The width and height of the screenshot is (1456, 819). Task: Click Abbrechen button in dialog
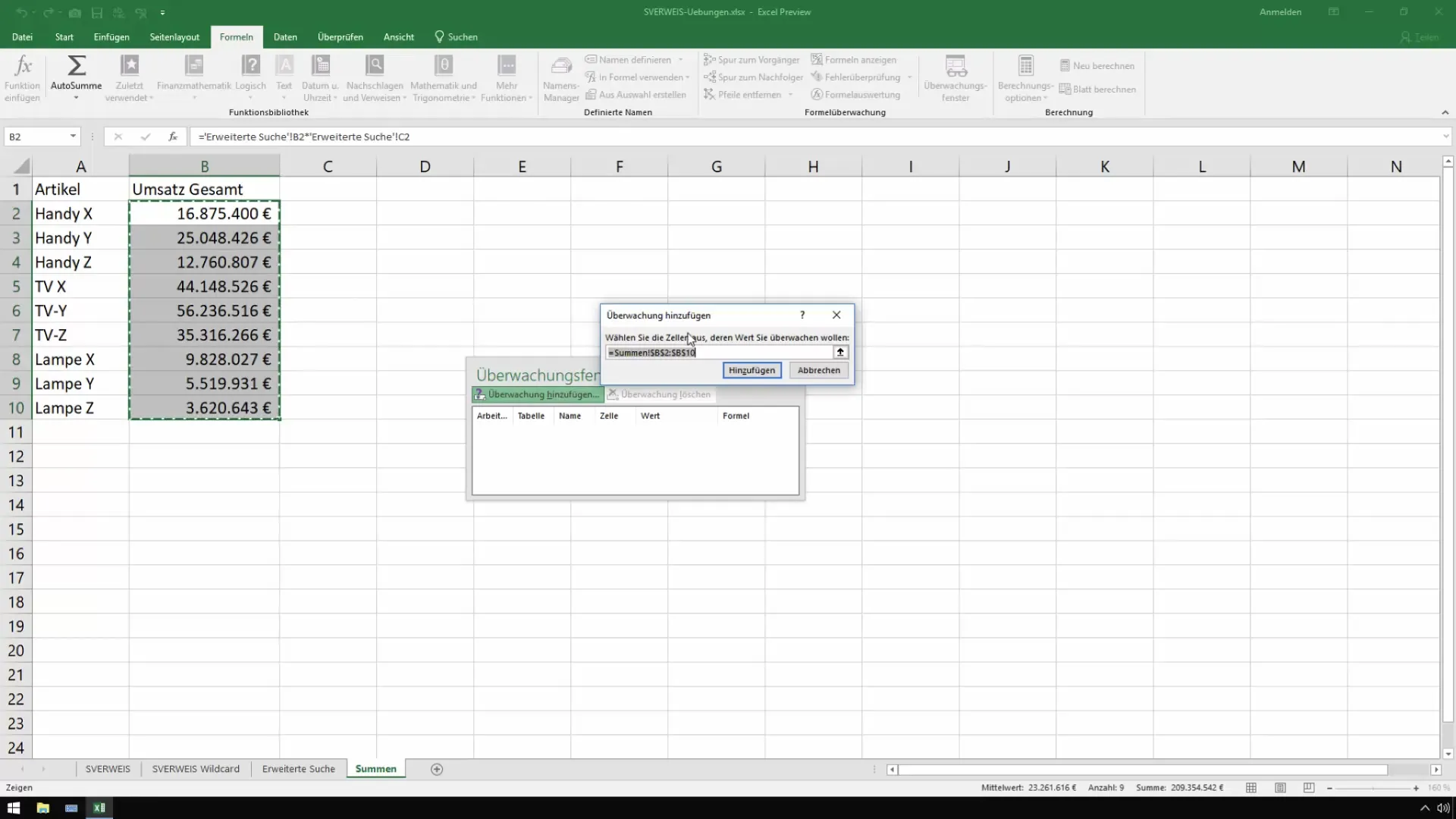819,370
